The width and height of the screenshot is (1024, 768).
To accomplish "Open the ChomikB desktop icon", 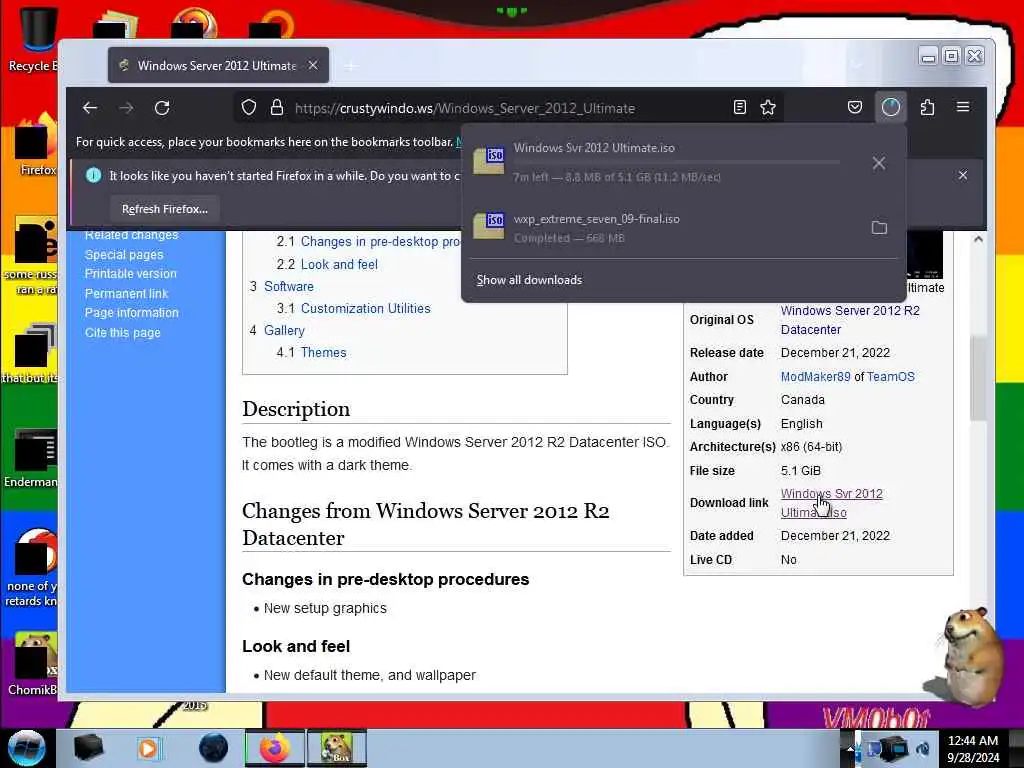I will point(33,663).
